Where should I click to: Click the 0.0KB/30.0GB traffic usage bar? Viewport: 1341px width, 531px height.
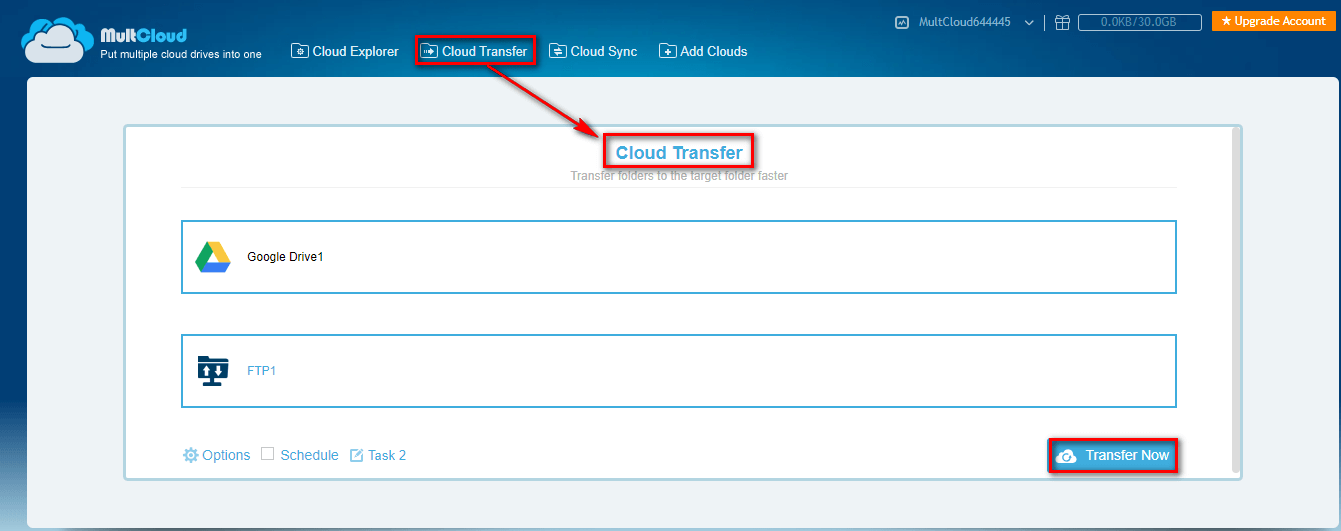coord(1140,21)
